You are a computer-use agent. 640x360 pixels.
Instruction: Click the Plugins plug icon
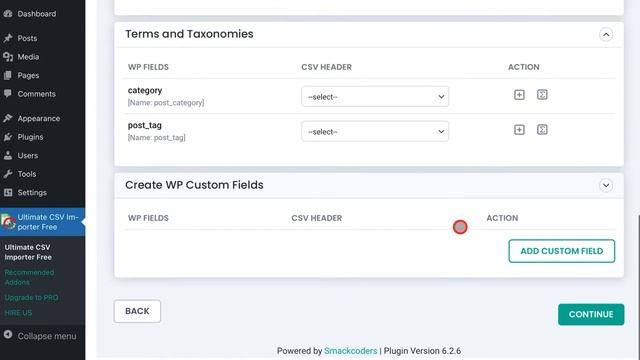[8, 137]
